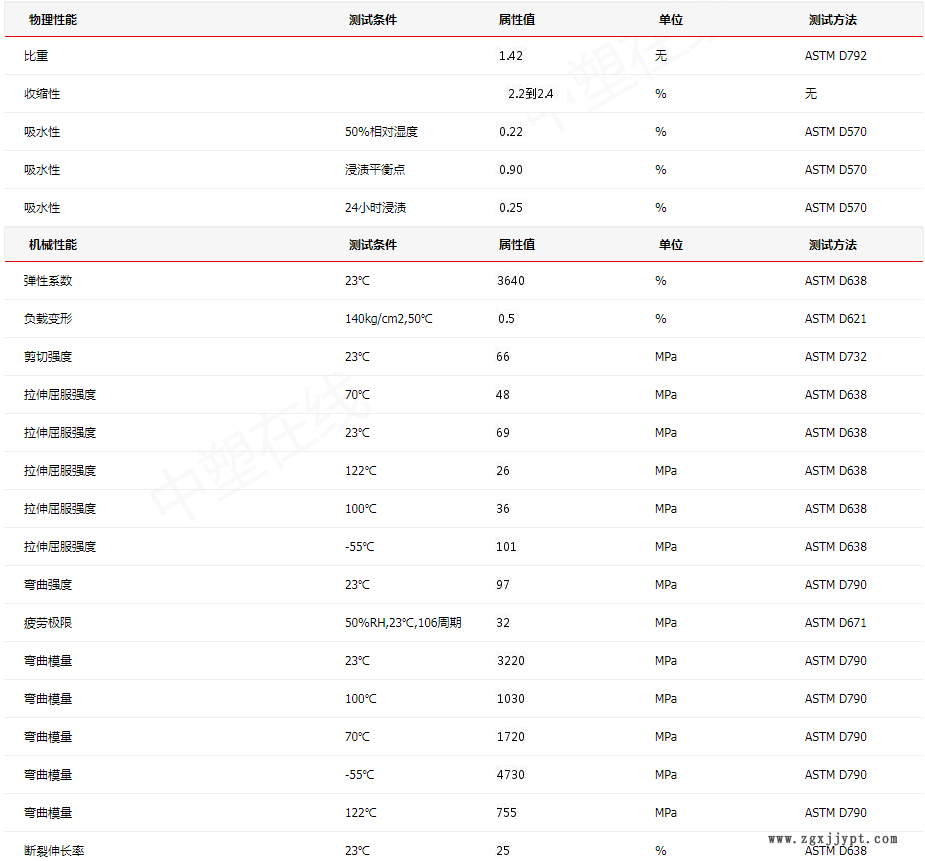Click the 负载变形 property name
The height and width of the screenshot is (861, 925).
tap(48, 319)
